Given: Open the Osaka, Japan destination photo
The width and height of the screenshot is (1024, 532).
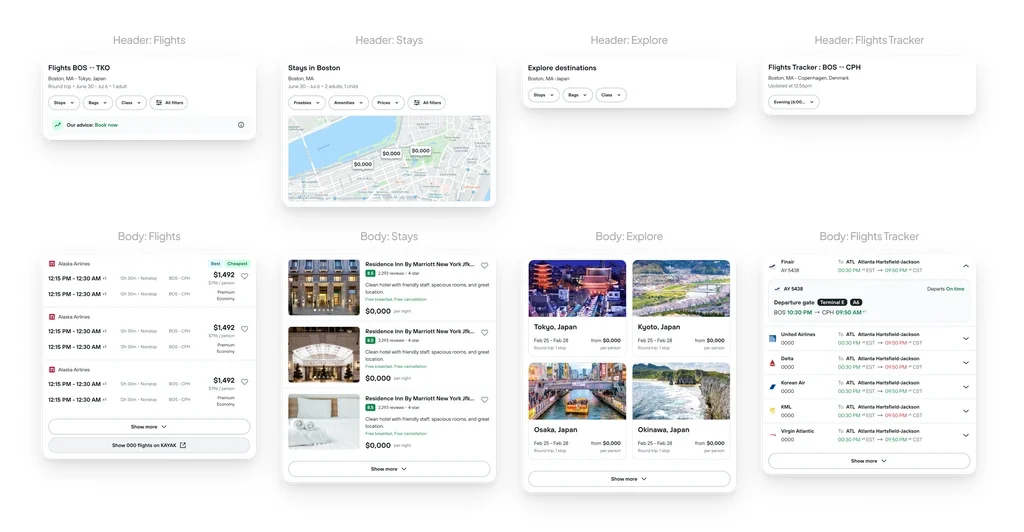Looking at the screenshot, I should click(577, 391).
